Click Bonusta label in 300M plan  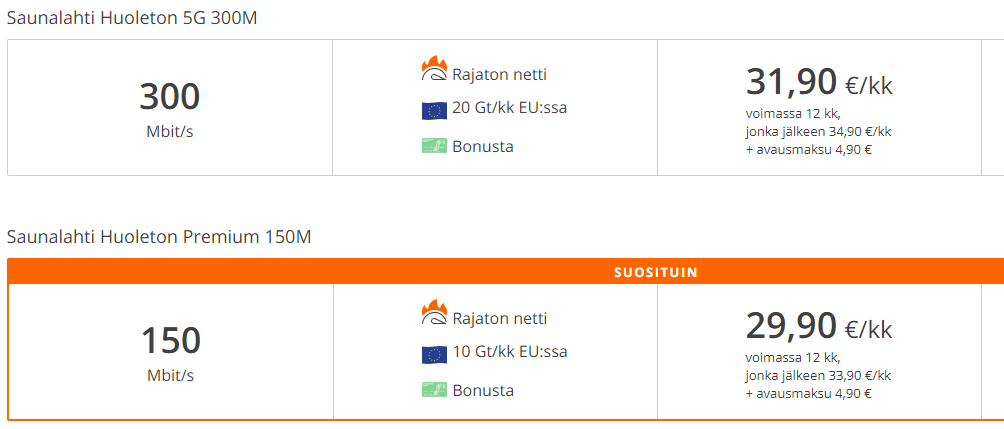pyautogui.click(x=483, y=147)
